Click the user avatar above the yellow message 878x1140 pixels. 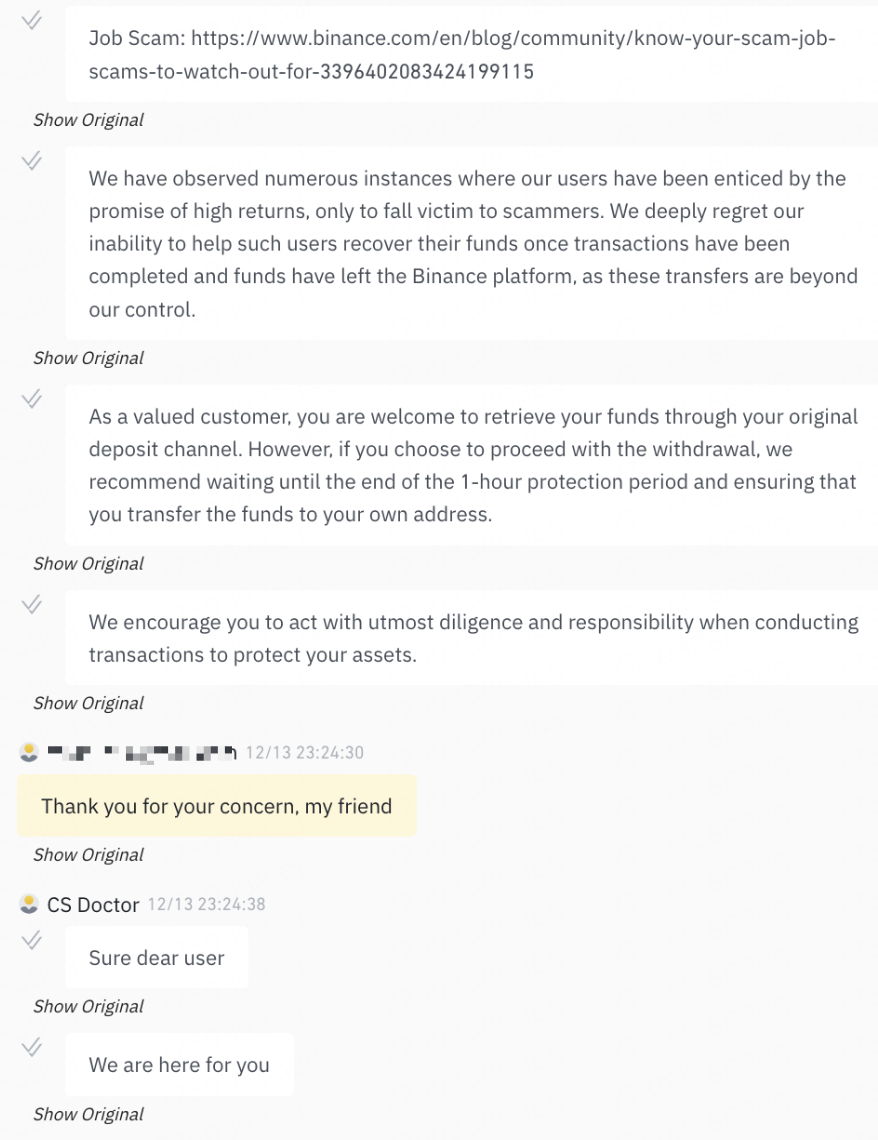pyautogui.click(x=29, y=752)
